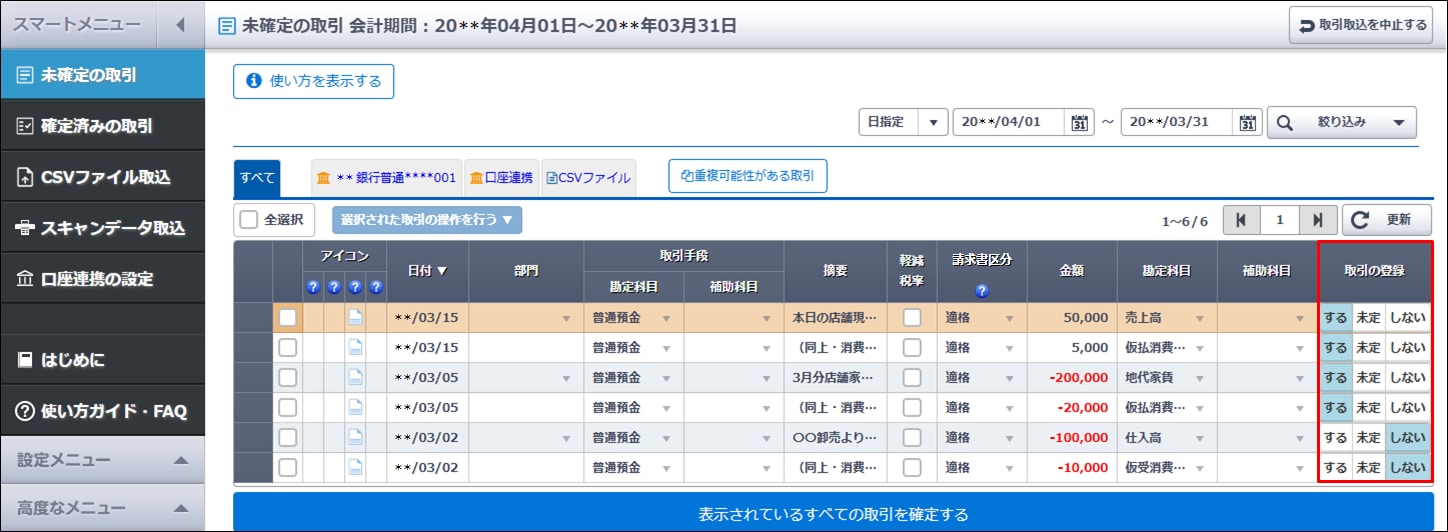
Task: Click 摘要 cell 本日の店舗現…
Action: pos(835,318)
